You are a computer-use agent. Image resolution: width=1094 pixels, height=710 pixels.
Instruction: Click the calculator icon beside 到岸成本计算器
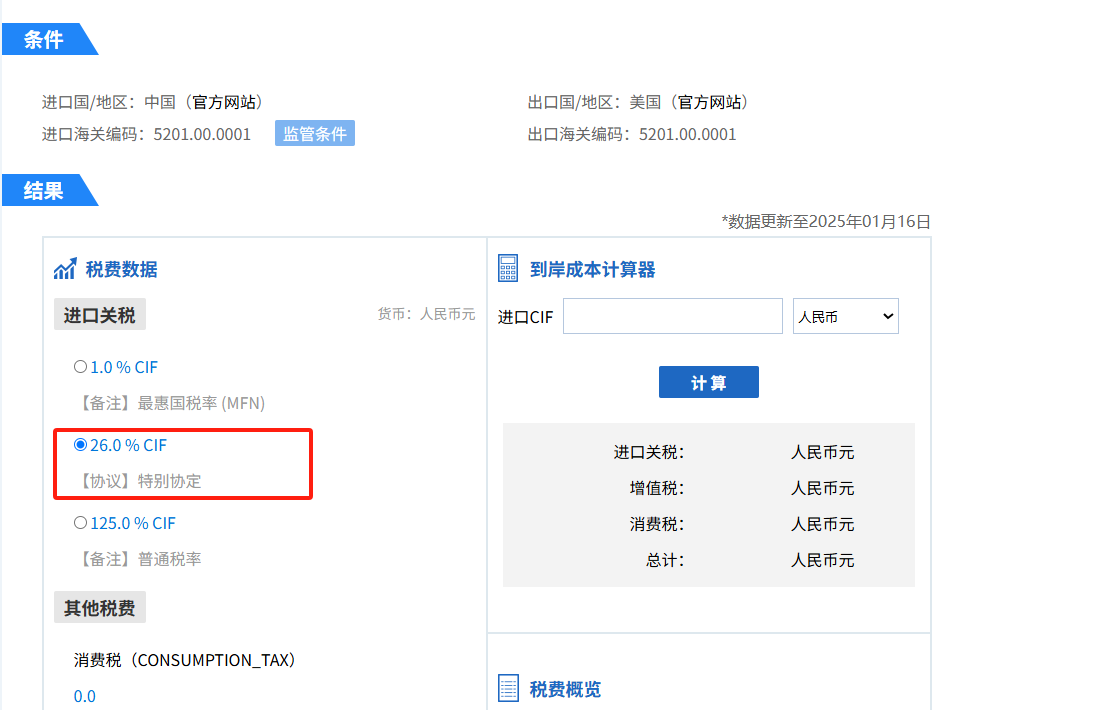(508, 269)
